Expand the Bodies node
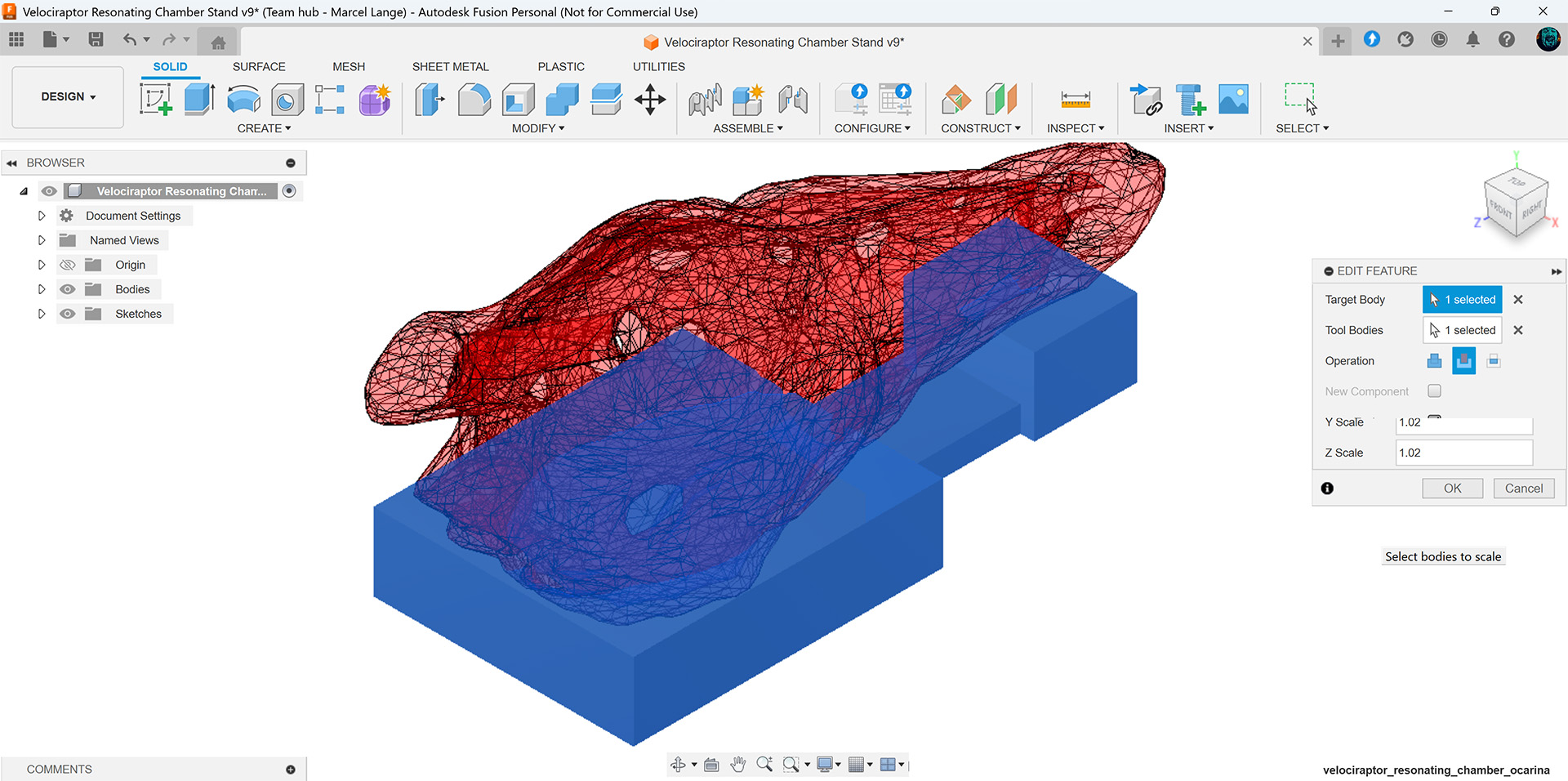 click(42, 289)
